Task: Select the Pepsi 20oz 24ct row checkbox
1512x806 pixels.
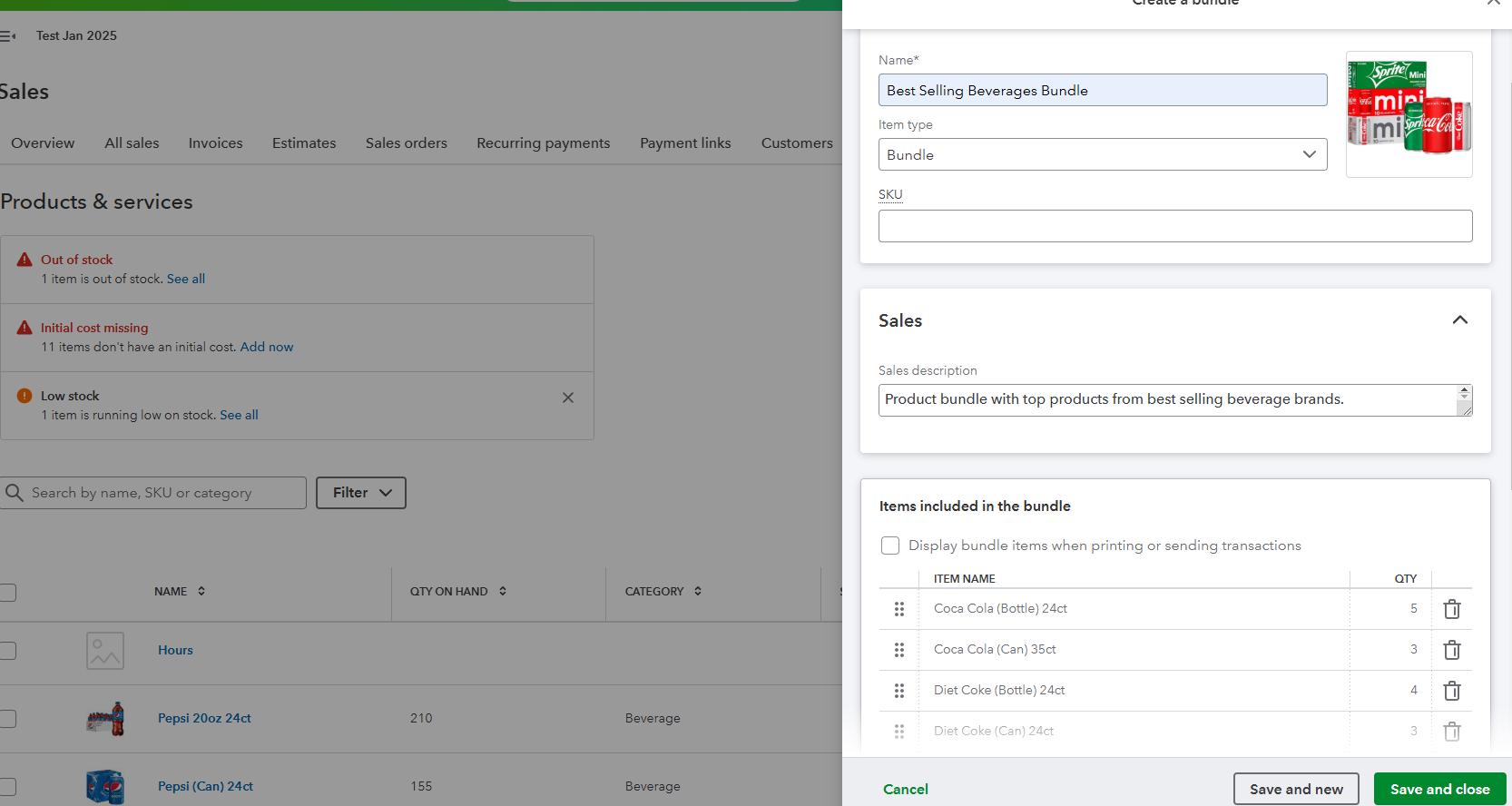Action: pos(8,719)
